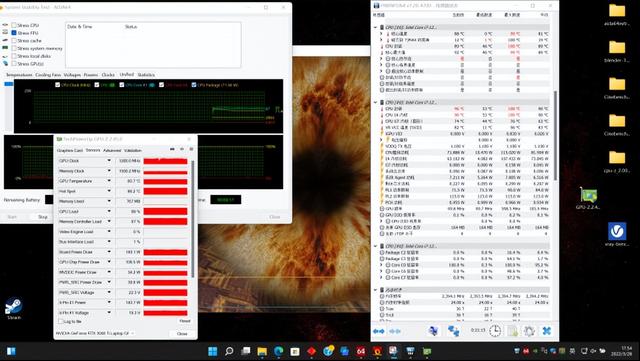Enable Stress local disks checkbox
The image size is (640, 361).
click(14, 56)
